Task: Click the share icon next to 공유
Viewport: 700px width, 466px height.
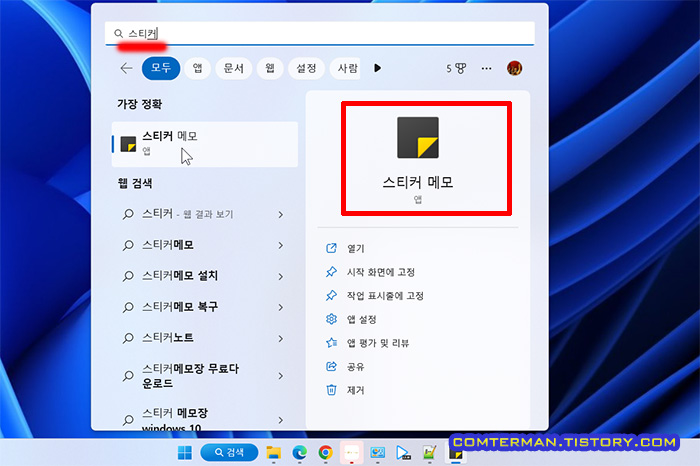Action: (x=331, y=366)
